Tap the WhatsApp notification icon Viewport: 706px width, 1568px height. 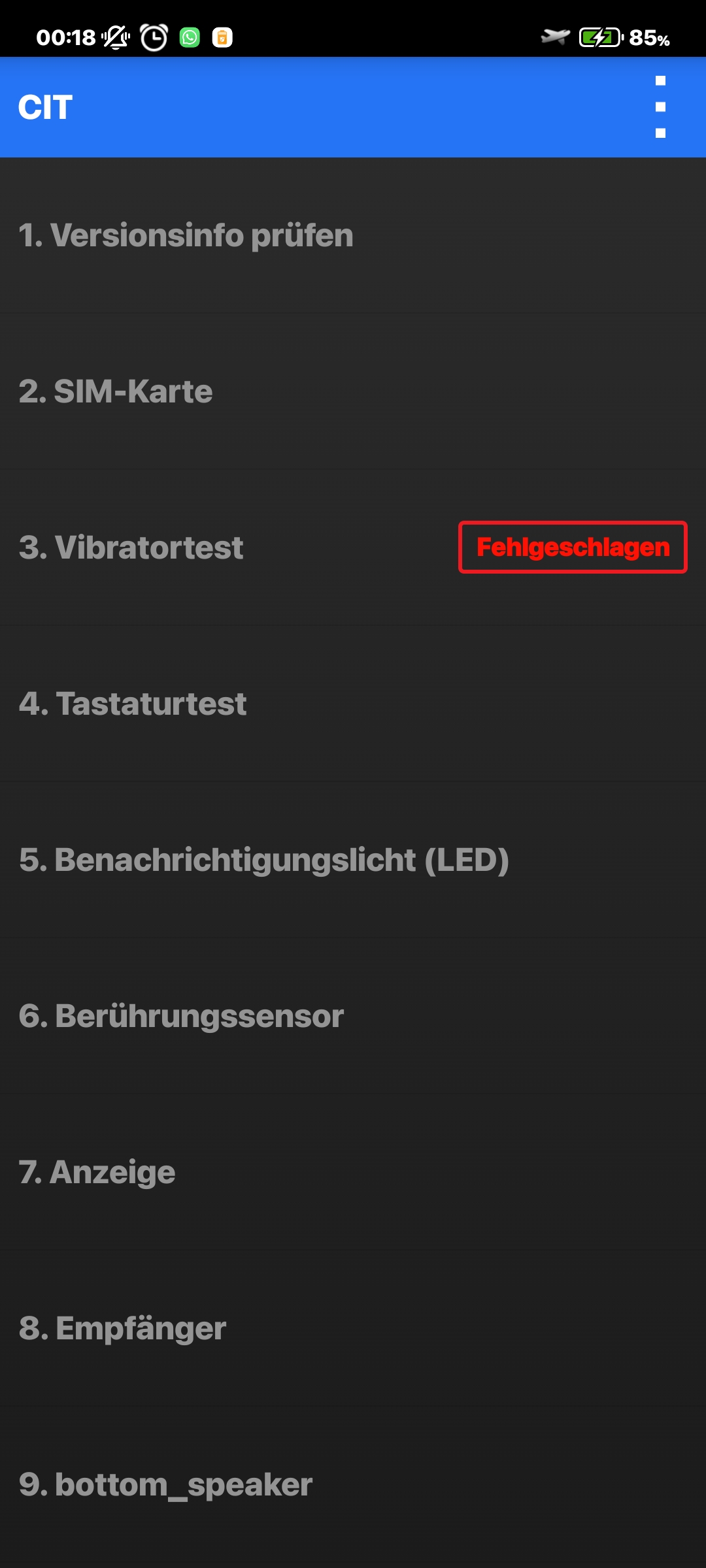[x=190, y=37]
